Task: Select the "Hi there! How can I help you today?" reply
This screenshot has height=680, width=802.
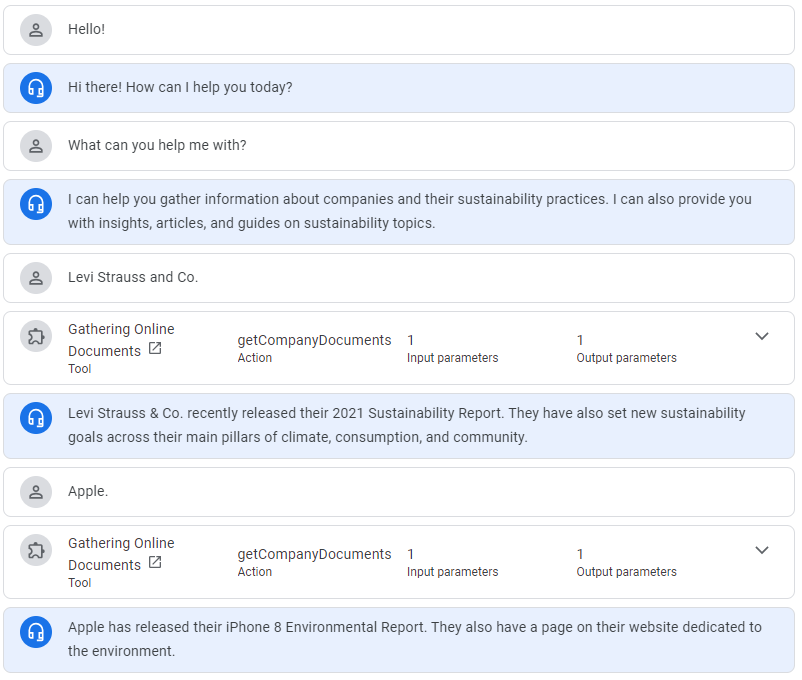Action: [x=180, y=87]
